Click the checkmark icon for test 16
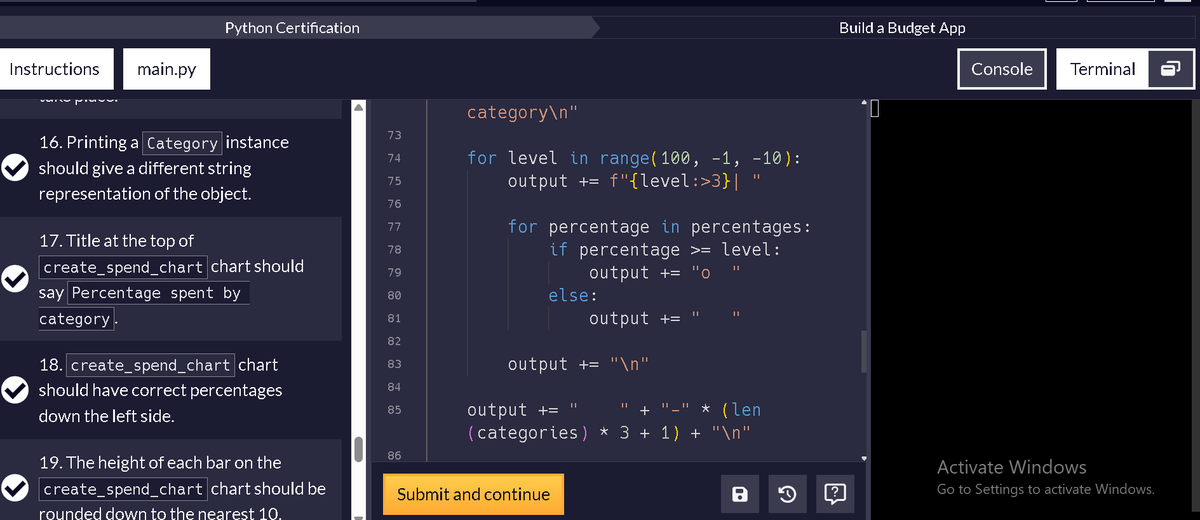The image size is (1200, 520). 13,169
